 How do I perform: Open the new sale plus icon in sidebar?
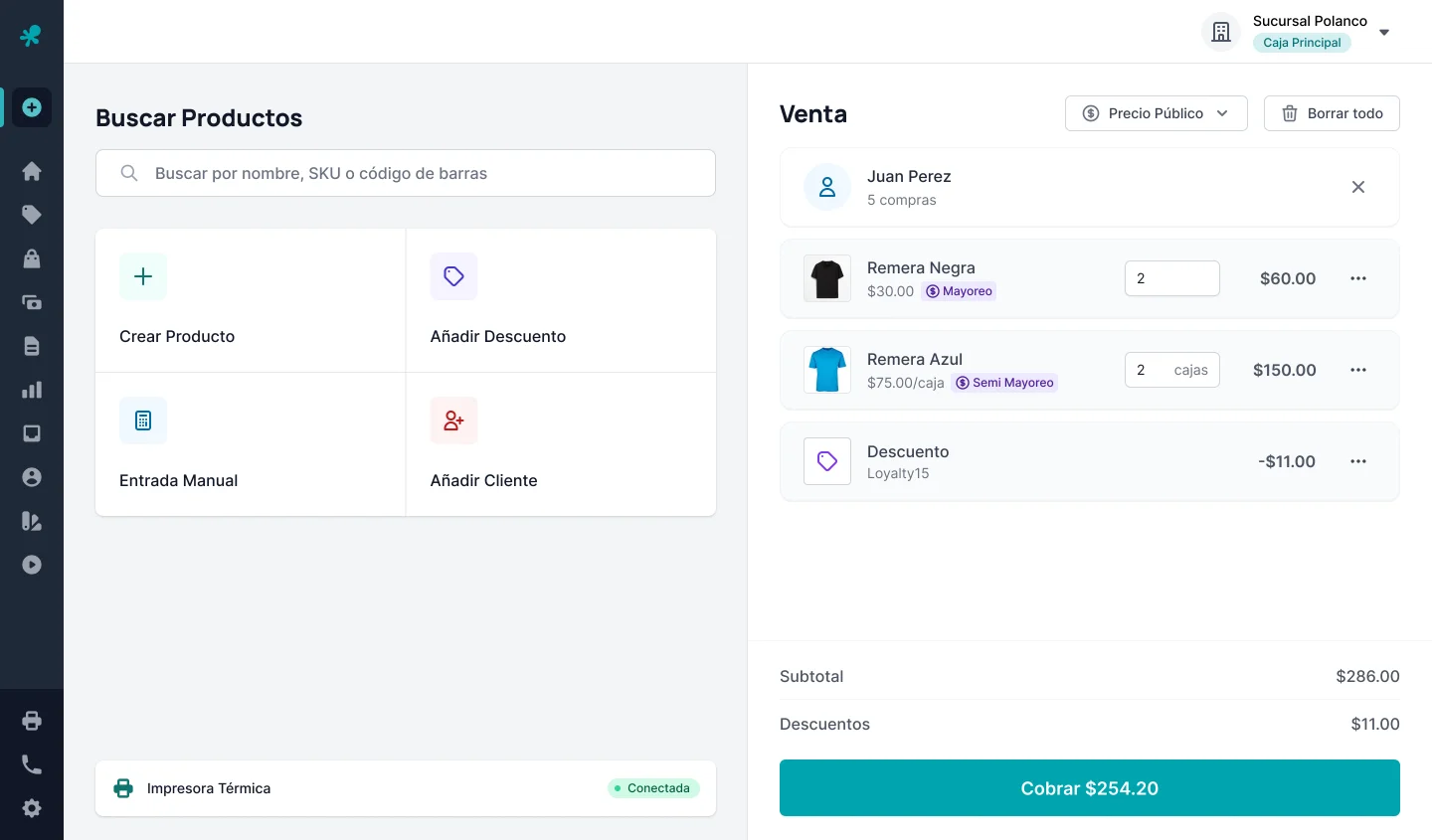pos(32,107)
